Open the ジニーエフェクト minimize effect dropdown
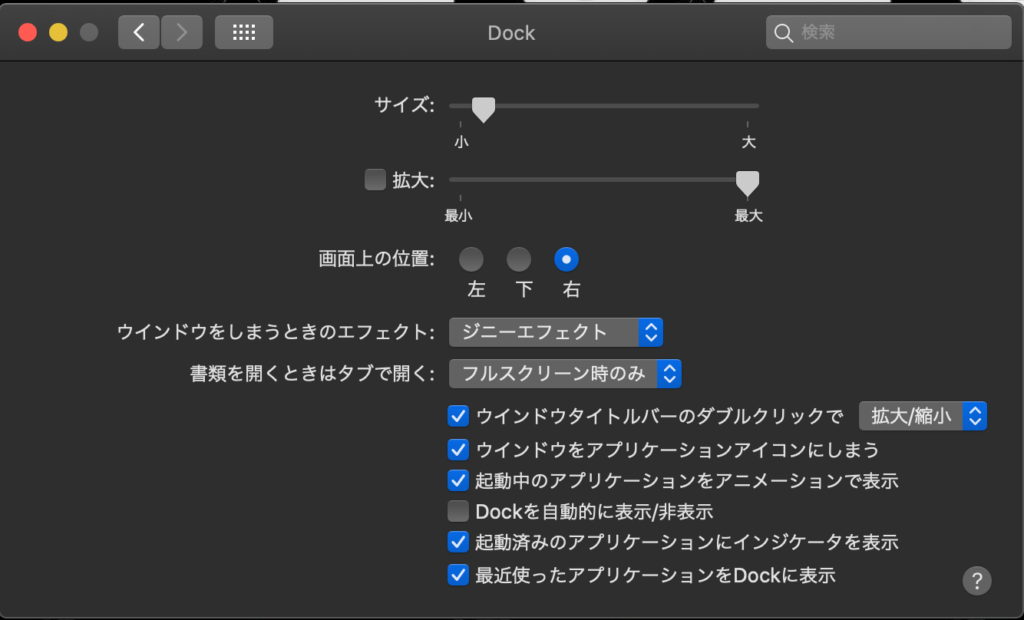 (556, 333)
